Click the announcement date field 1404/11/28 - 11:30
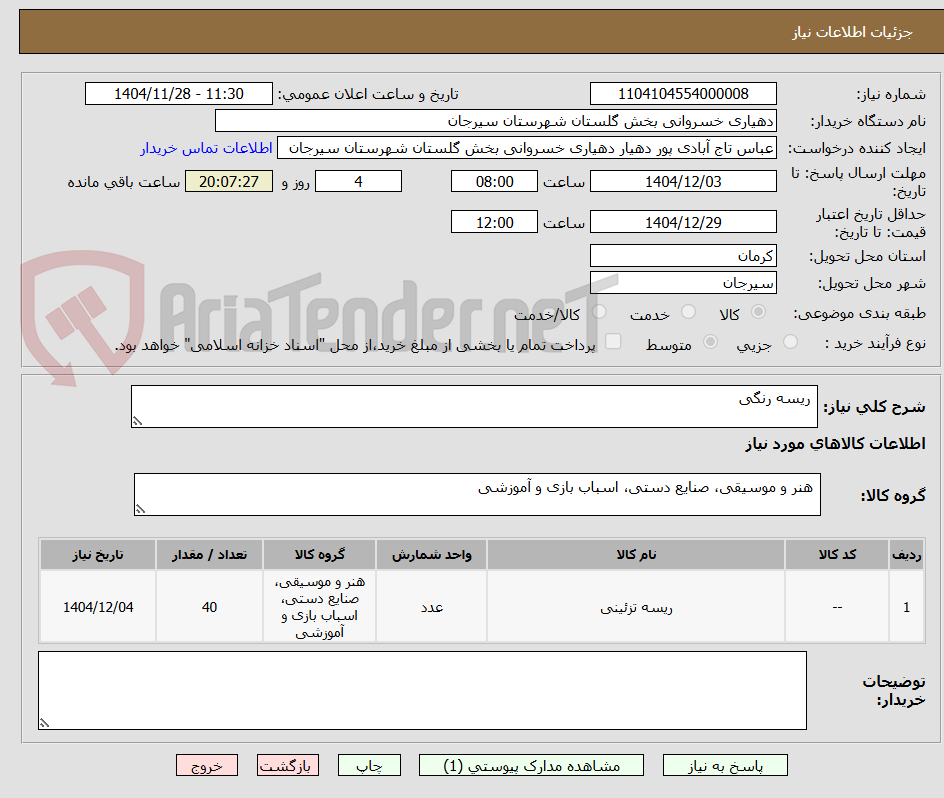The width and height of the screenshot is (944, 798). pyautogui.click(x=179, y=94)
